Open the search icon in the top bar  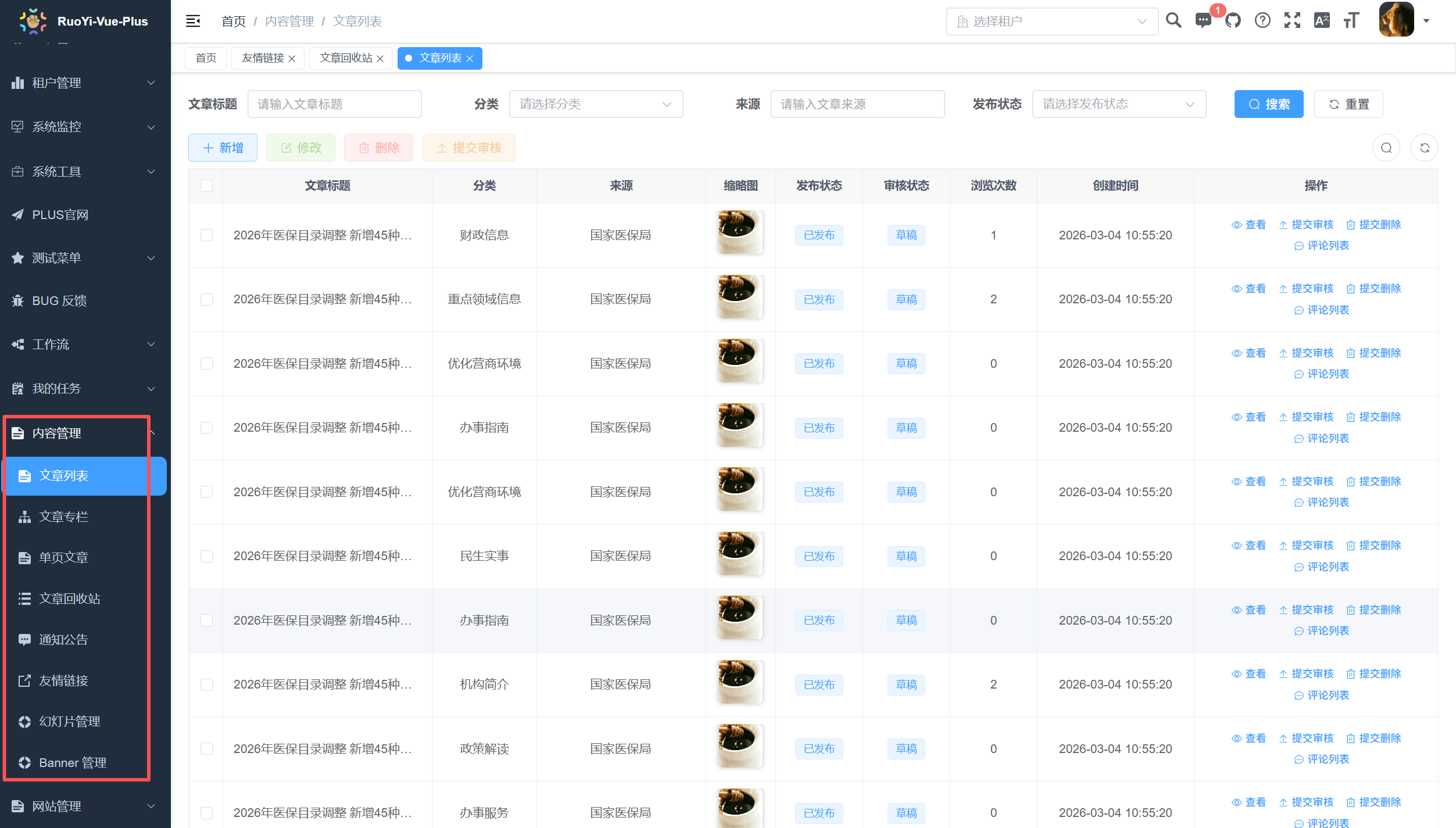1174,21
